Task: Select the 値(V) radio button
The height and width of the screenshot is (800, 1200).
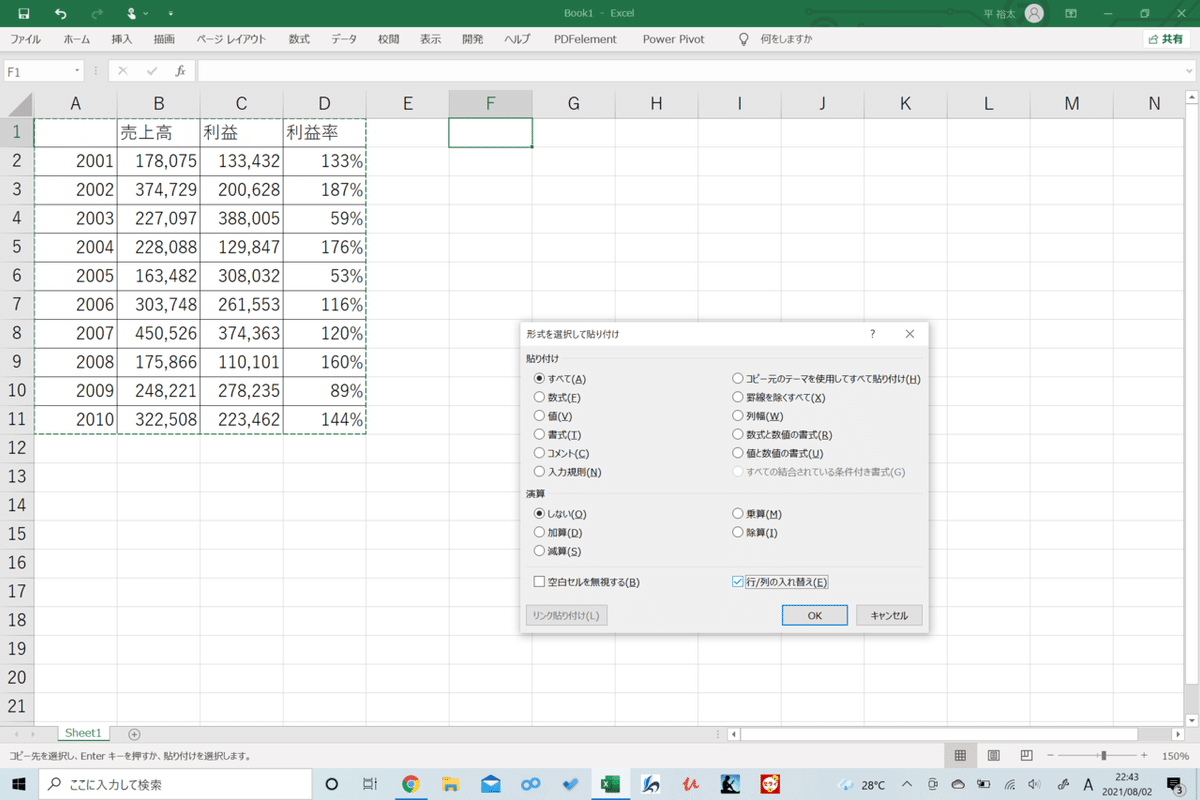Action: pos(540,416)
